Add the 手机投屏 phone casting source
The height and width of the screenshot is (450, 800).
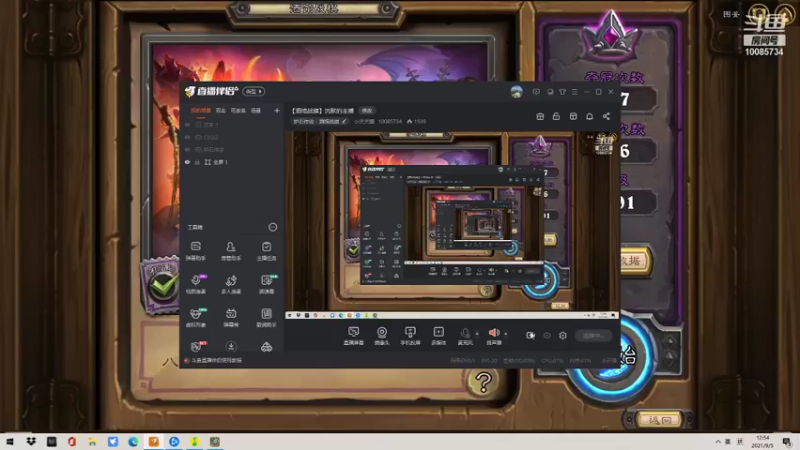(x=410, y=336)
